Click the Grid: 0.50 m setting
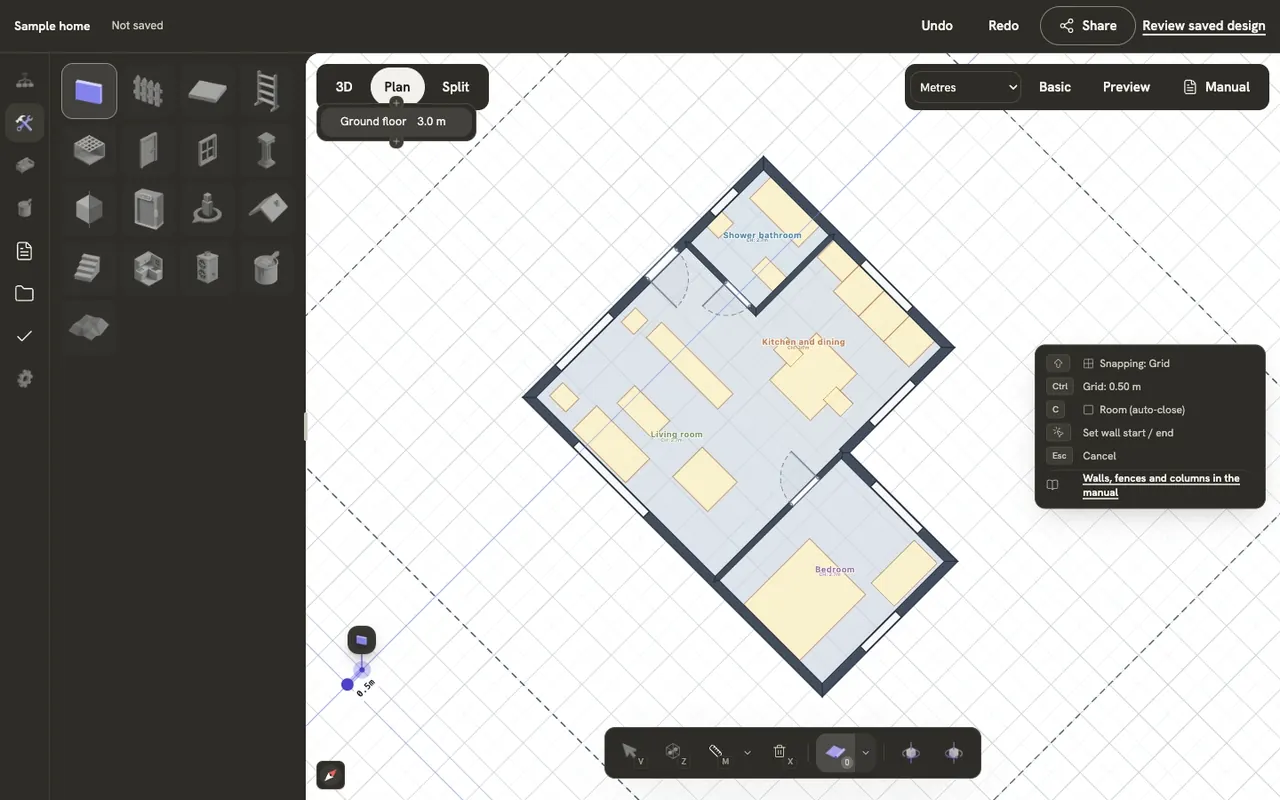This screenshot has height=800, width=1280. 1112,387
